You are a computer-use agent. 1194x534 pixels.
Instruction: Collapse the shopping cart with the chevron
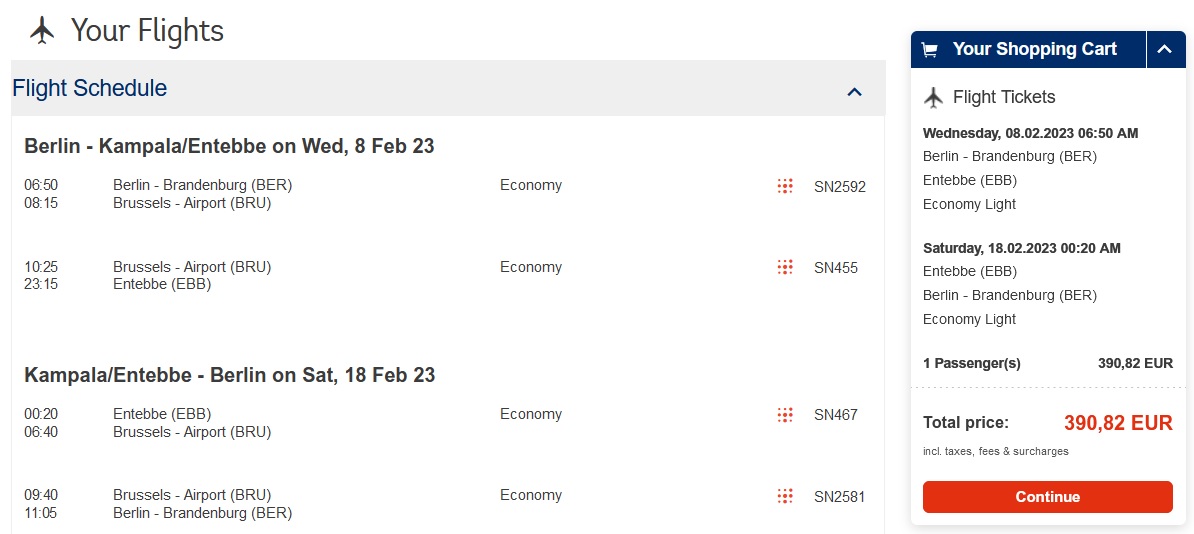tap(1164, 50)
